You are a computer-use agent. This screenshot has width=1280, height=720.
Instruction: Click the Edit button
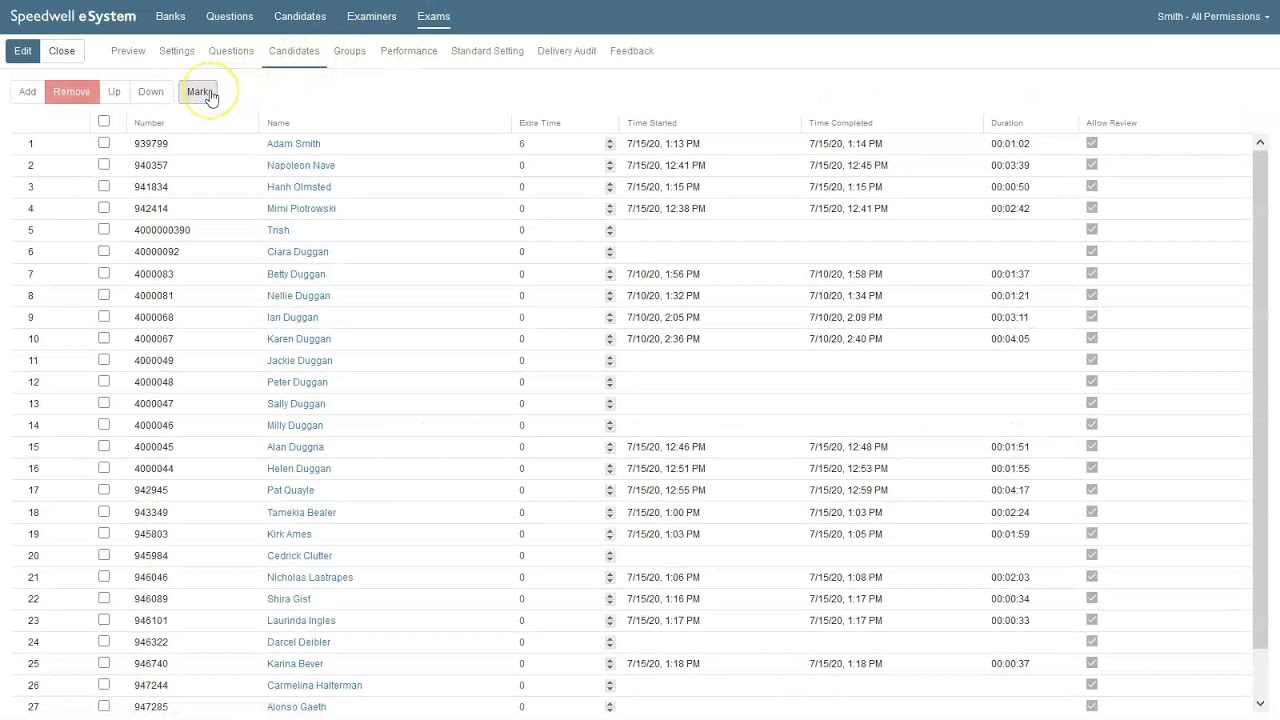click(23, 51)
